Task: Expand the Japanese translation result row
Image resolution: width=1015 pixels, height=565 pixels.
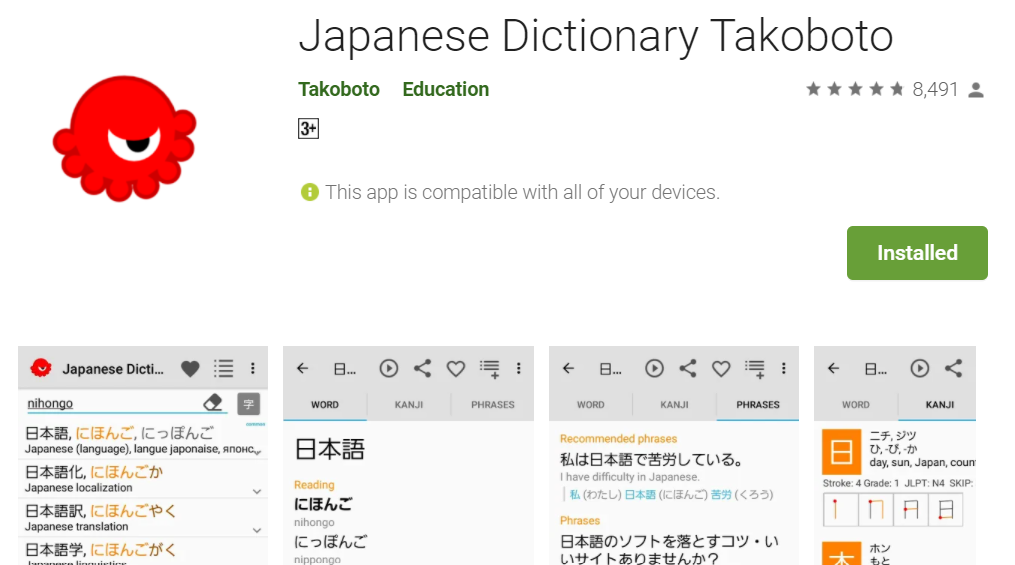Action: click(257, 531)
